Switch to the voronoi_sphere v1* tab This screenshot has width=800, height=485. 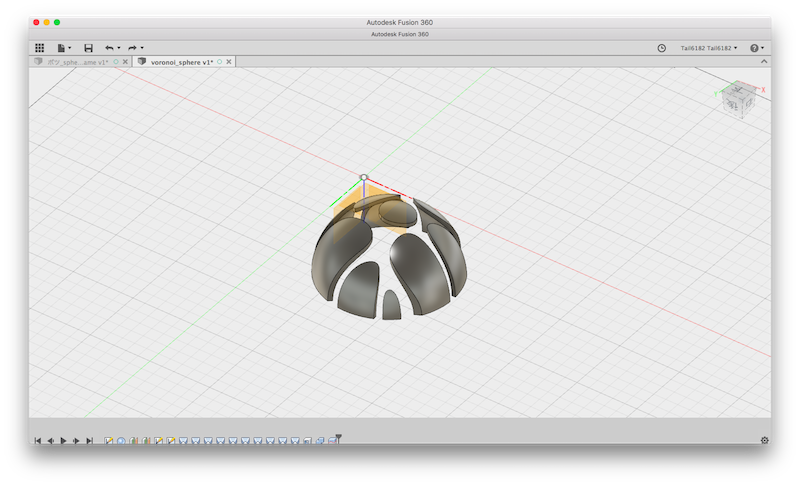[182, 62]
